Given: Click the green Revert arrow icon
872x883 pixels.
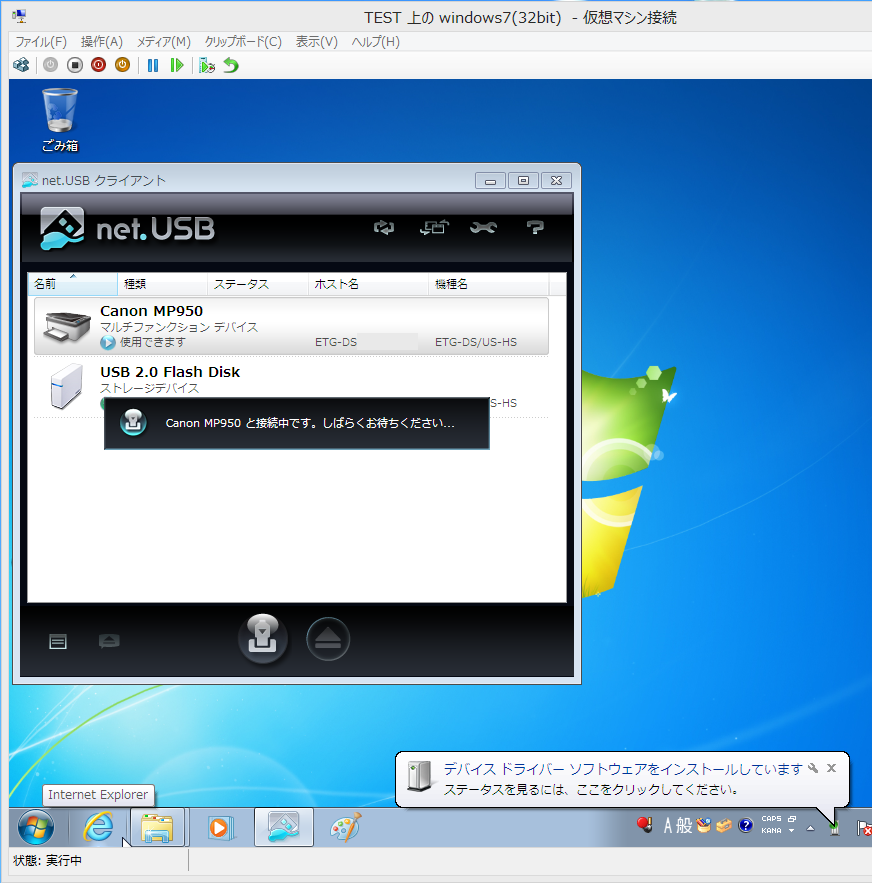Looking at the screenshot, I should (231, 65).
